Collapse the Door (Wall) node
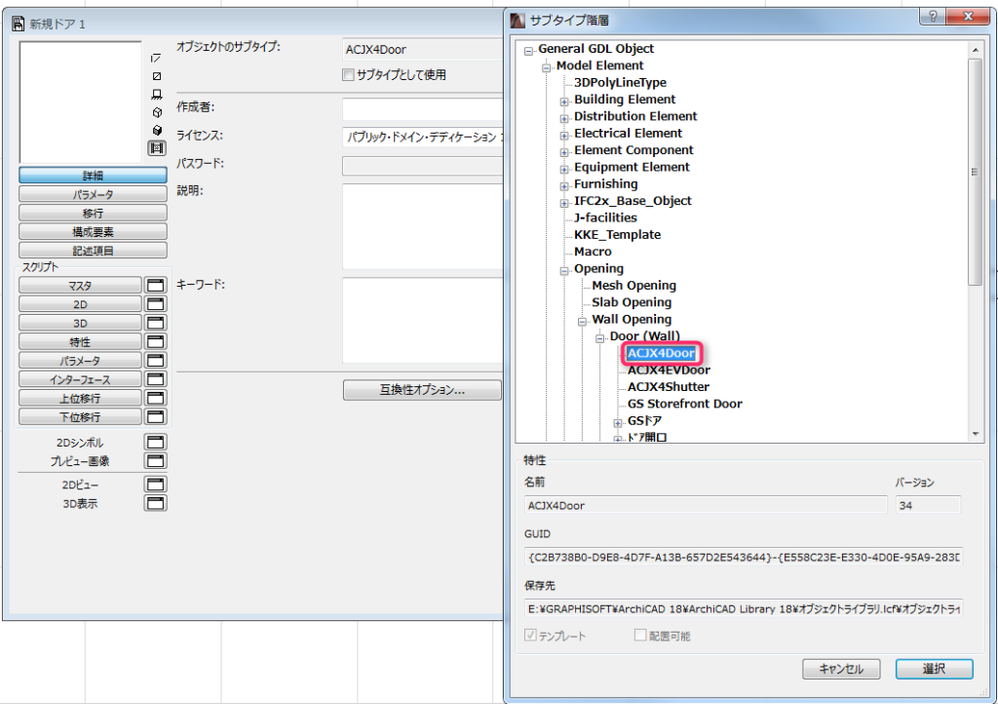This screenshot has width=998, height=704. pyautogui.click(x=600, y=338)
